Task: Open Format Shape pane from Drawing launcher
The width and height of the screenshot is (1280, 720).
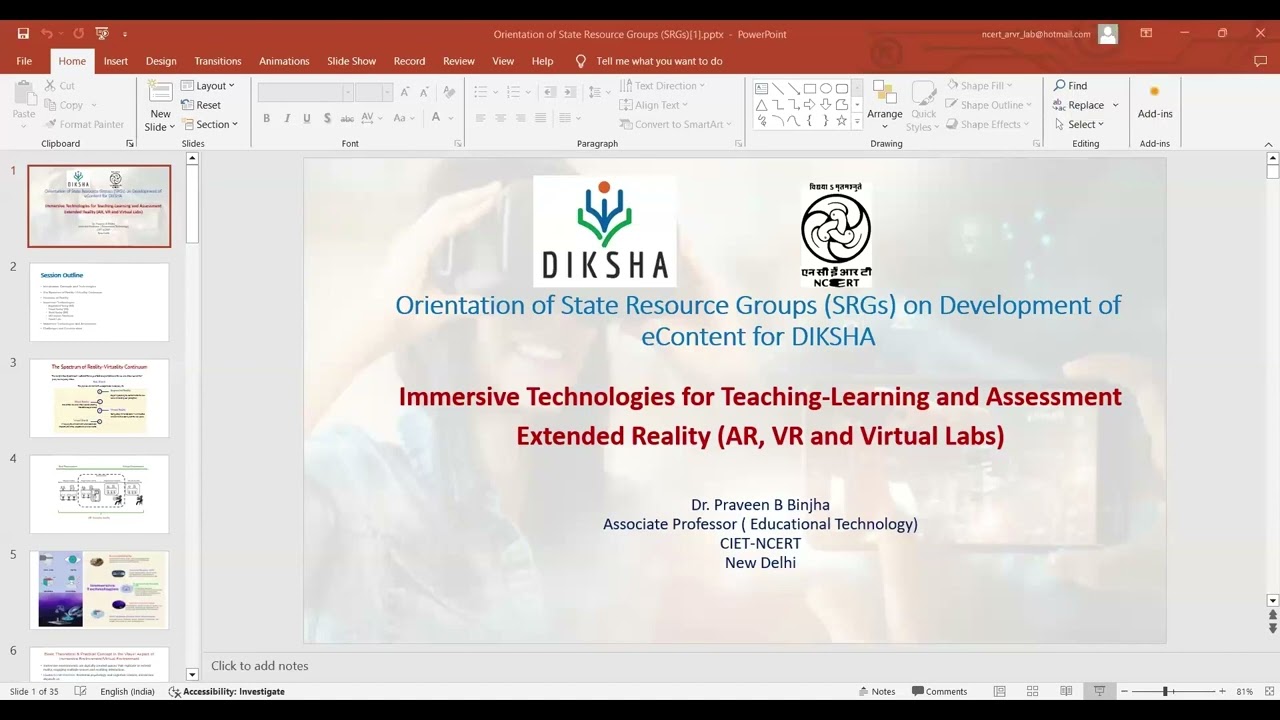Action: click(1036, 144)
